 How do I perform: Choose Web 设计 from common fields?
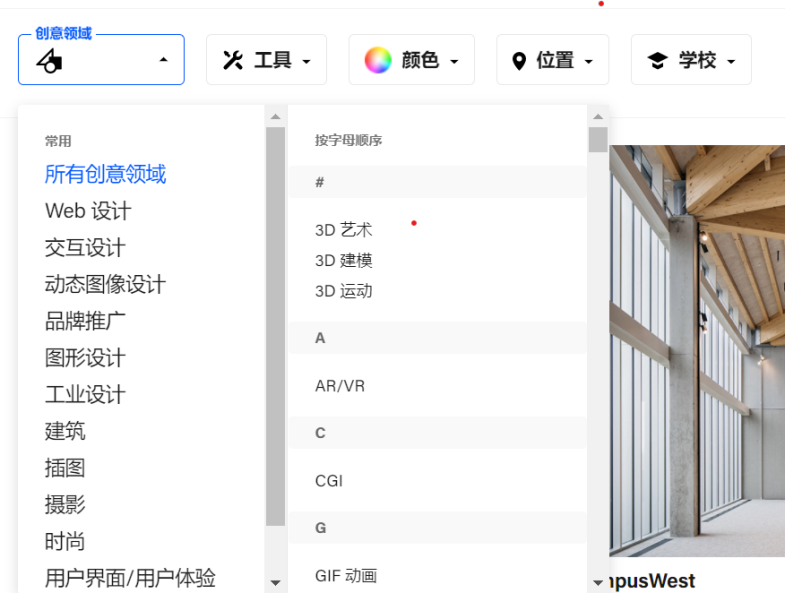pyautogui.click(x=88, y=211)
